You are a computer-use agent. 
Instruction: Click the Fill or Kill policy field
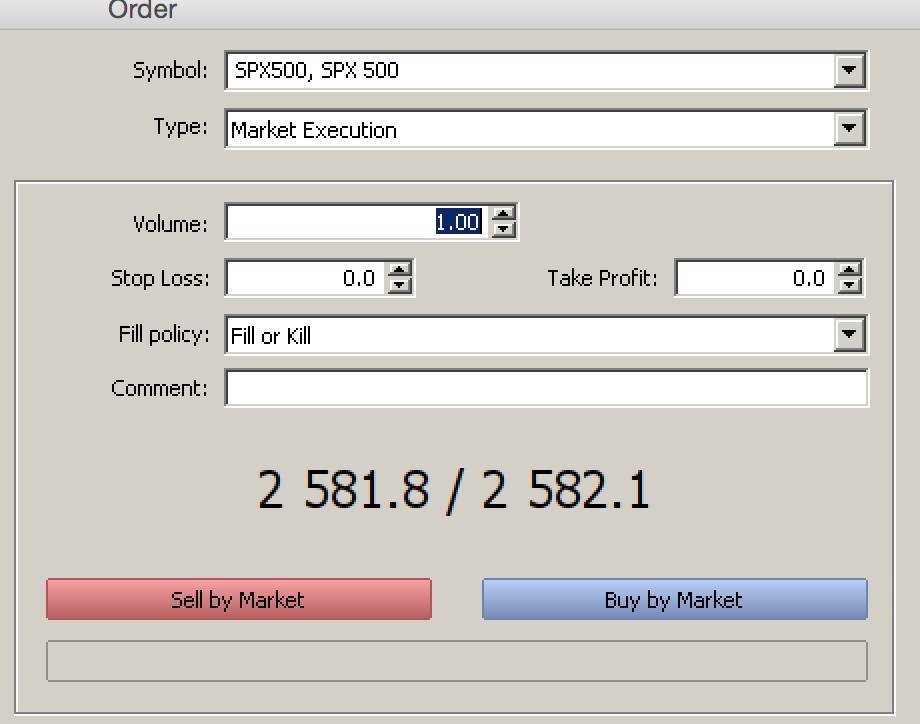pyautogui.click(x=546, y=334)
